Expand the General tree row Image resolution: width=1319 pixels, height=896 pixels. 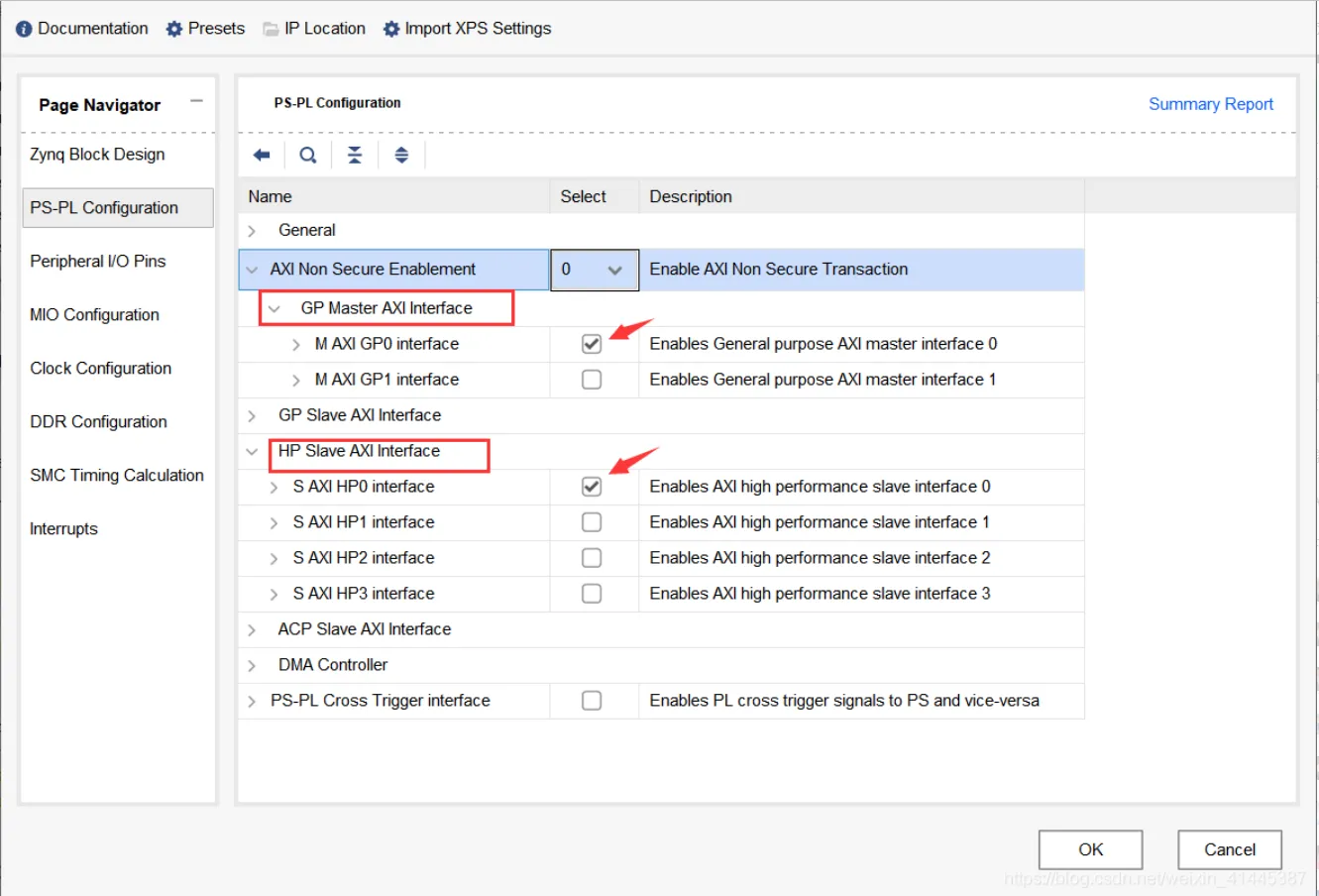click(x=252, y=231)
